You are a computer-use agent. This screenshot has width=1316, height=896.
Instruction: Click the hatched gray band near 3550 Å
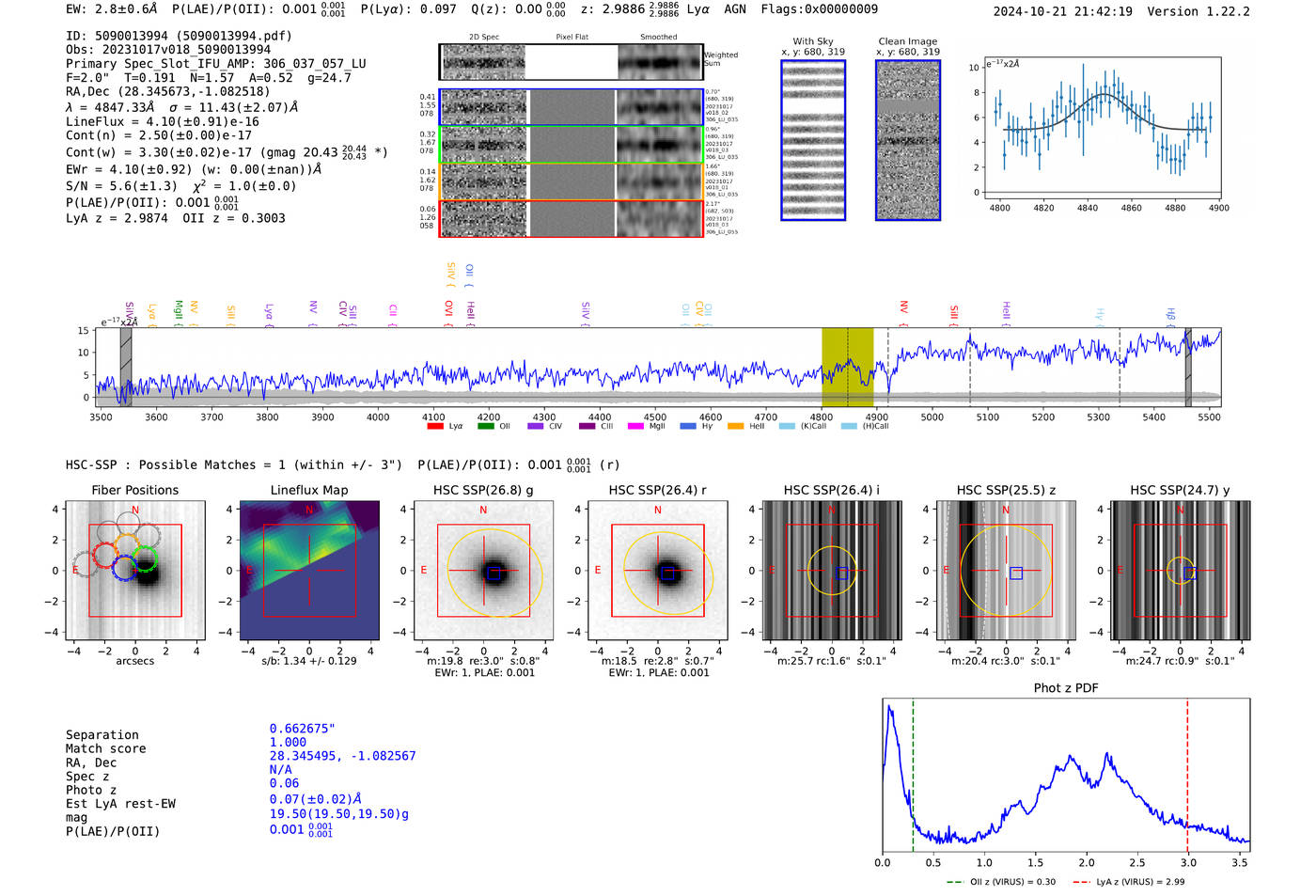tap(126, 367)
